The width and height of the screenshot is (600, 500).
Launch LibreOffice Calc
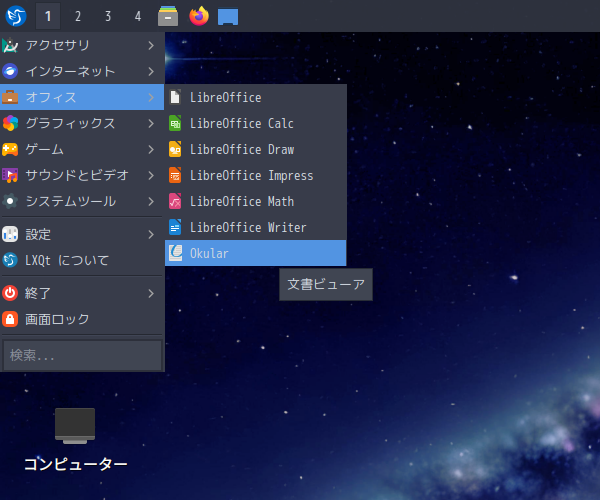pyautogui.click(x=256, y=123)
